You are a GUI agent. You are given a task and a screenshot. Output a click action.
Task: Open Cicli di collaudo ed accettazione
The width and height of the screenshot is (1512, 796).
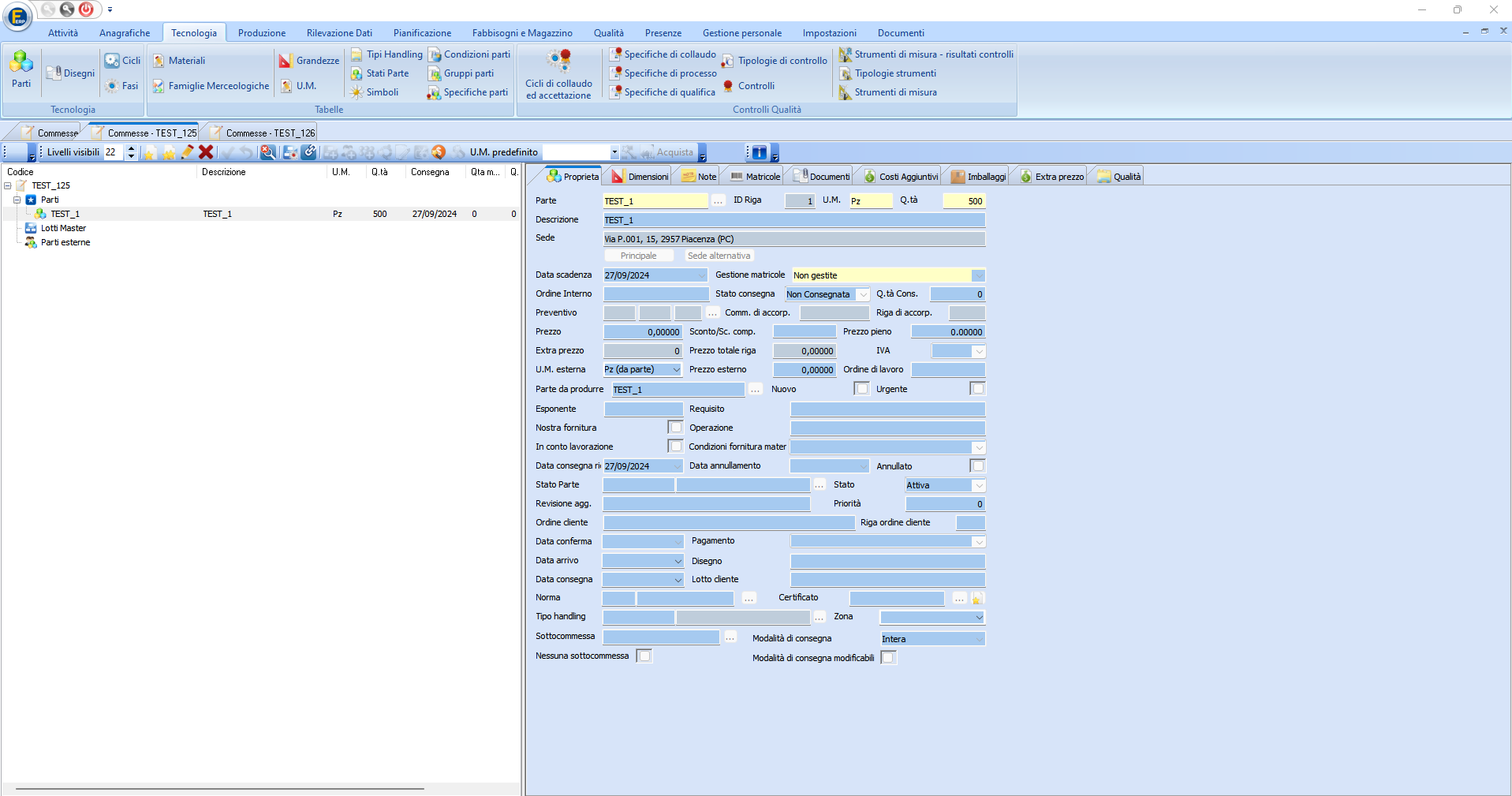pos(558,74)
